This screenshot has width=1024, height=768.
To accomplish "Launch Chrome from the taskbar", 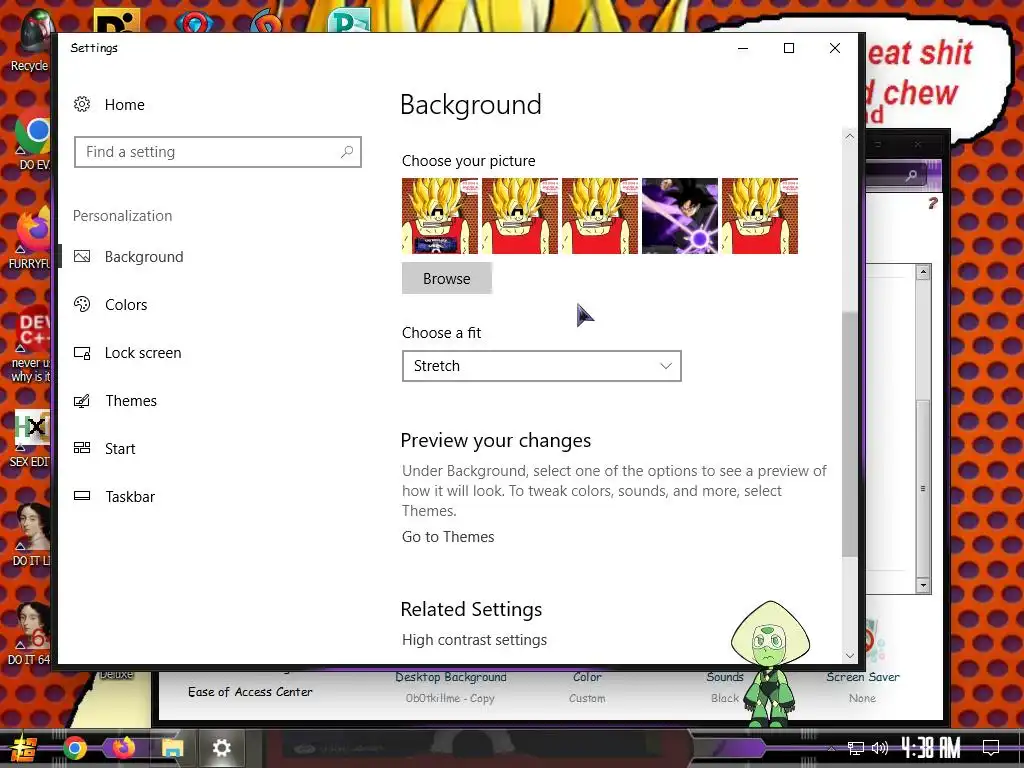I will 75,748.
